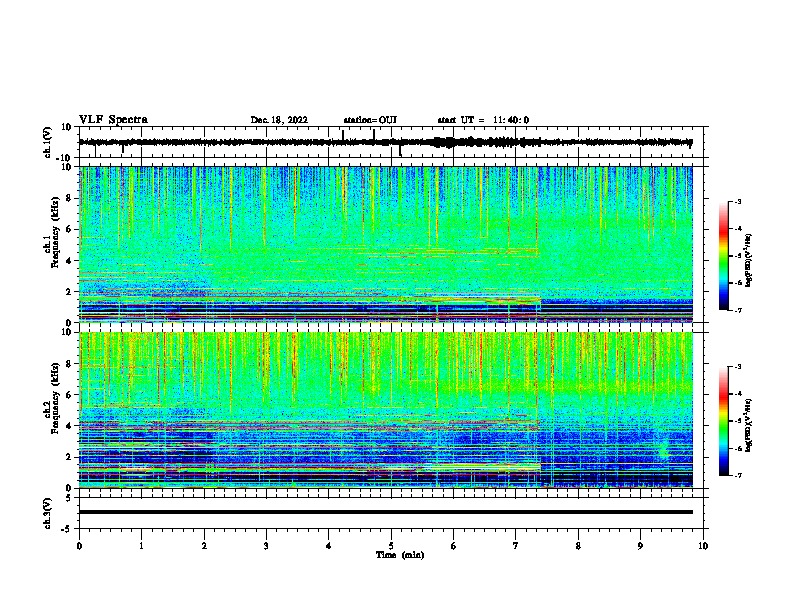Screen dimensions: 792x612
Task: Click the ch.1(V) waveform trace panel
Action: tap(393, 142)
